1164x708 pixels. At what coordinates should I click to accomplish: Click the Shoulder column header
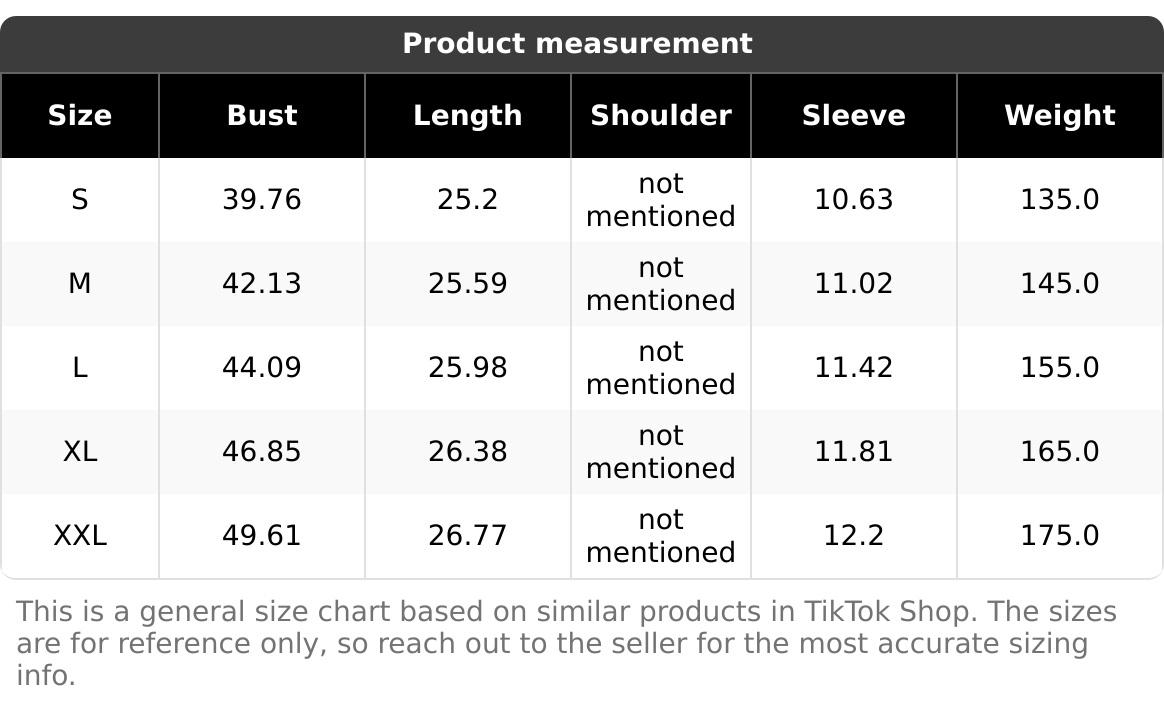pyautogui.click(x=661, y=116)
